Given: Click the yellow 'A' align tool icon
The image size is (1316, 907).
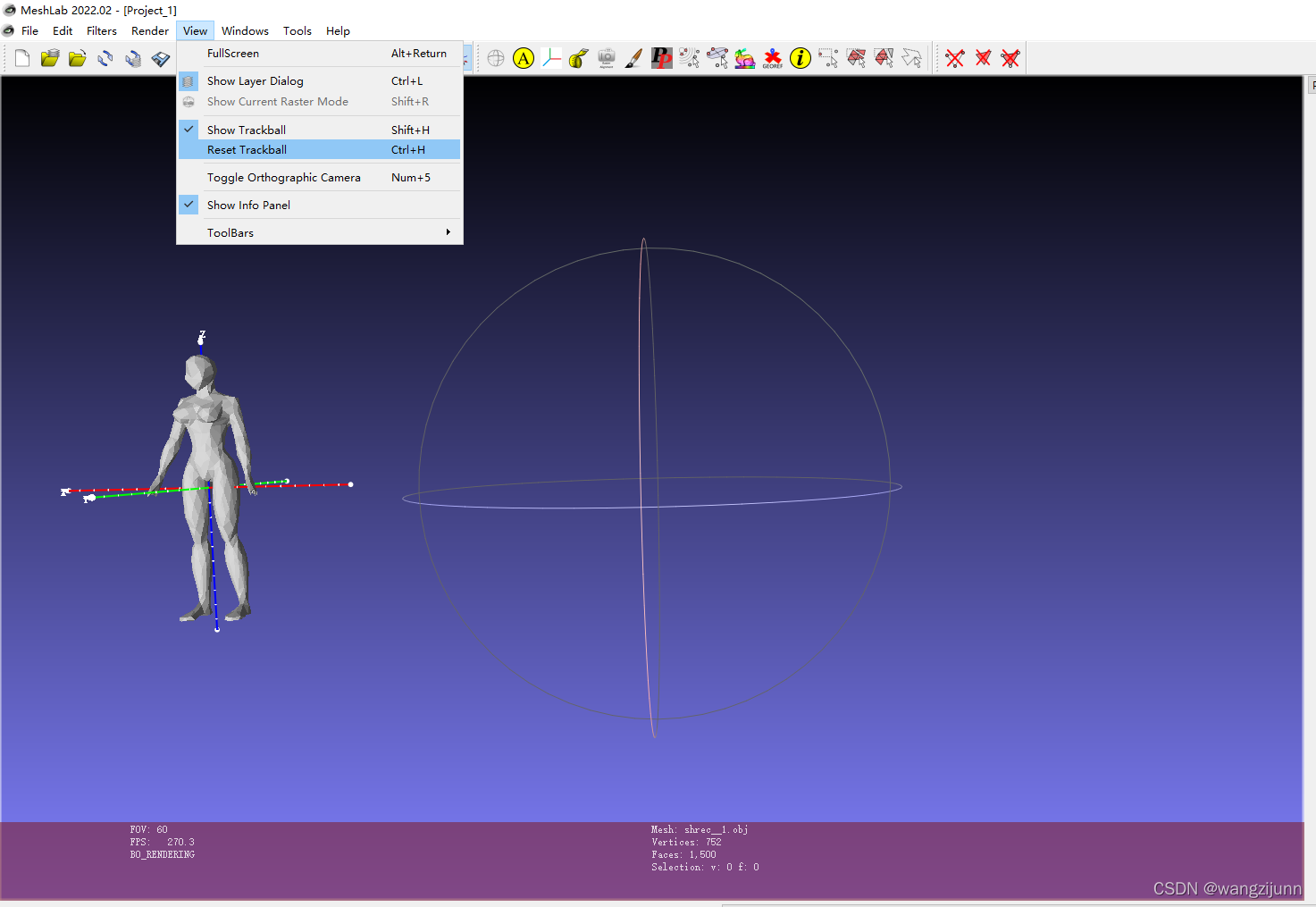Looking at the screenshot, I should pos(524,59).
